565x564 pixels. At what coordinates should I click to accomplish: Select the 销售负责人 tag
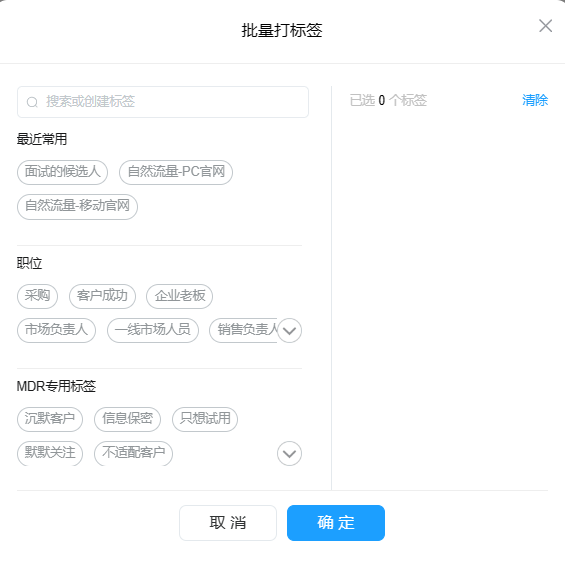click(244, 330)
